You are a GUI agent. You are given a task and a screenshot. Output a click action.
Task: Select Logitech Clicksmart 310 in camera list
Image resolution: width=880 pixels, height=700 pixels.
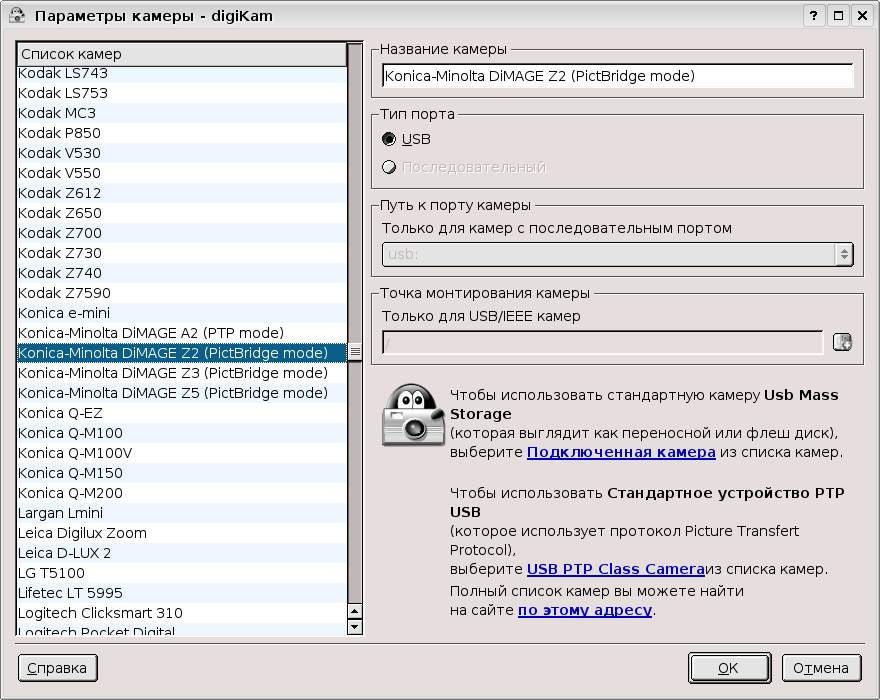(182, 614)
